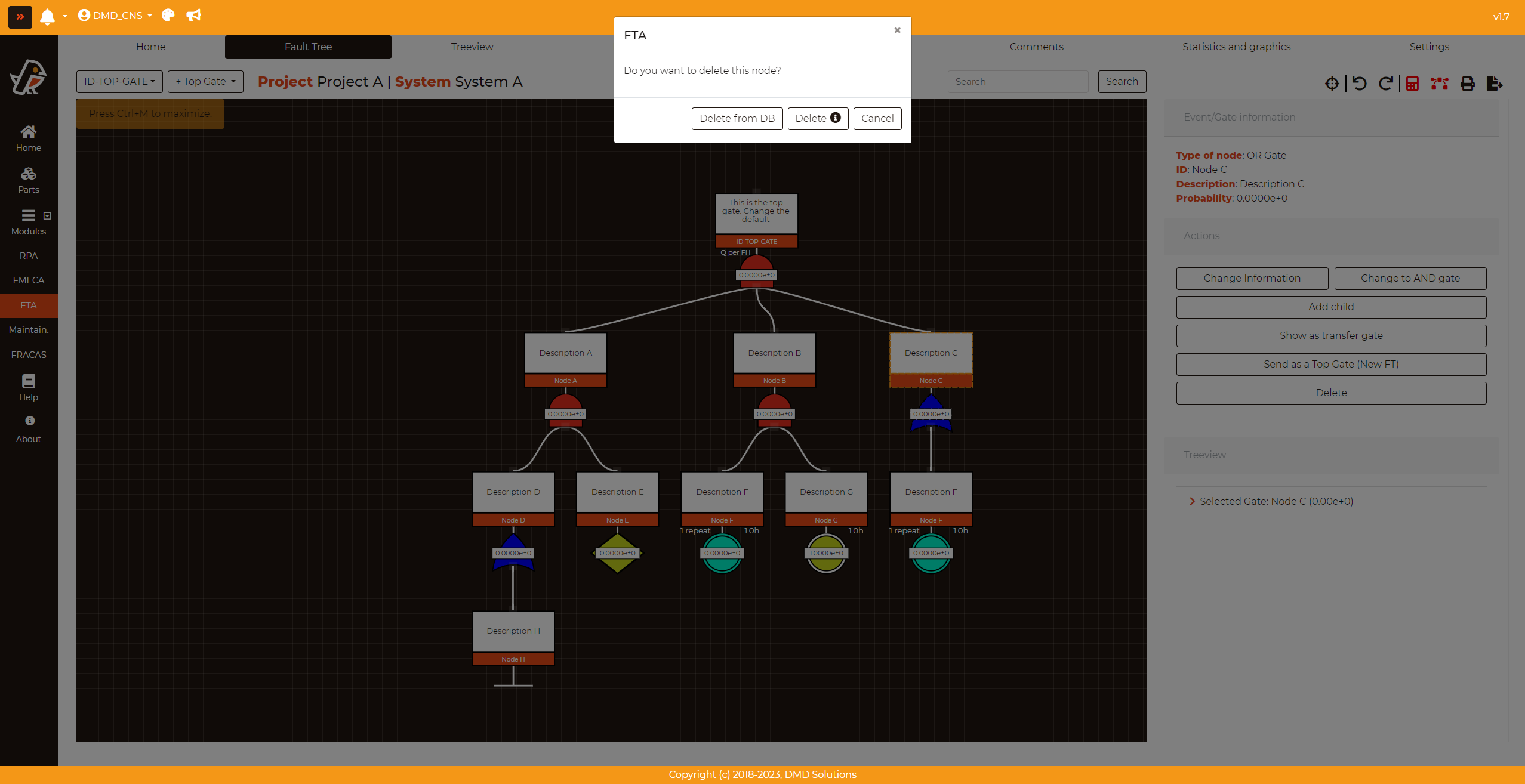Toggle the Modules submenu expander box

[x=47, y=215]
